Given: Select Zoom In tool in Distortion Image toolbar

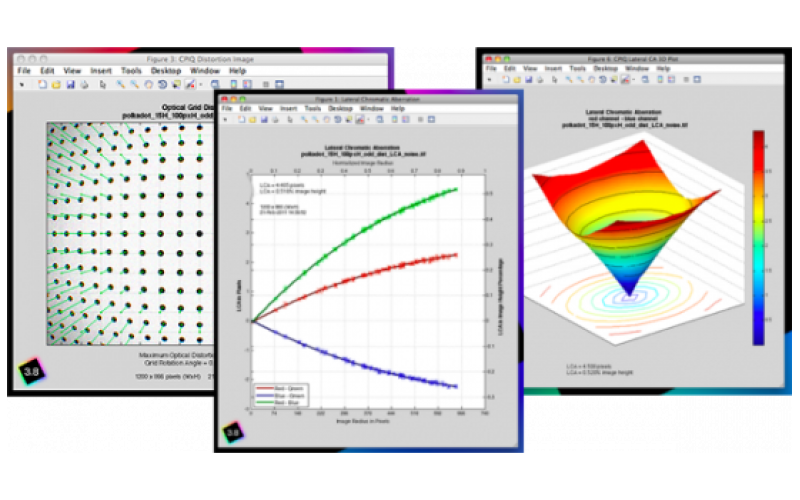Looking at the screenshot, I should [x=120, y=85].
